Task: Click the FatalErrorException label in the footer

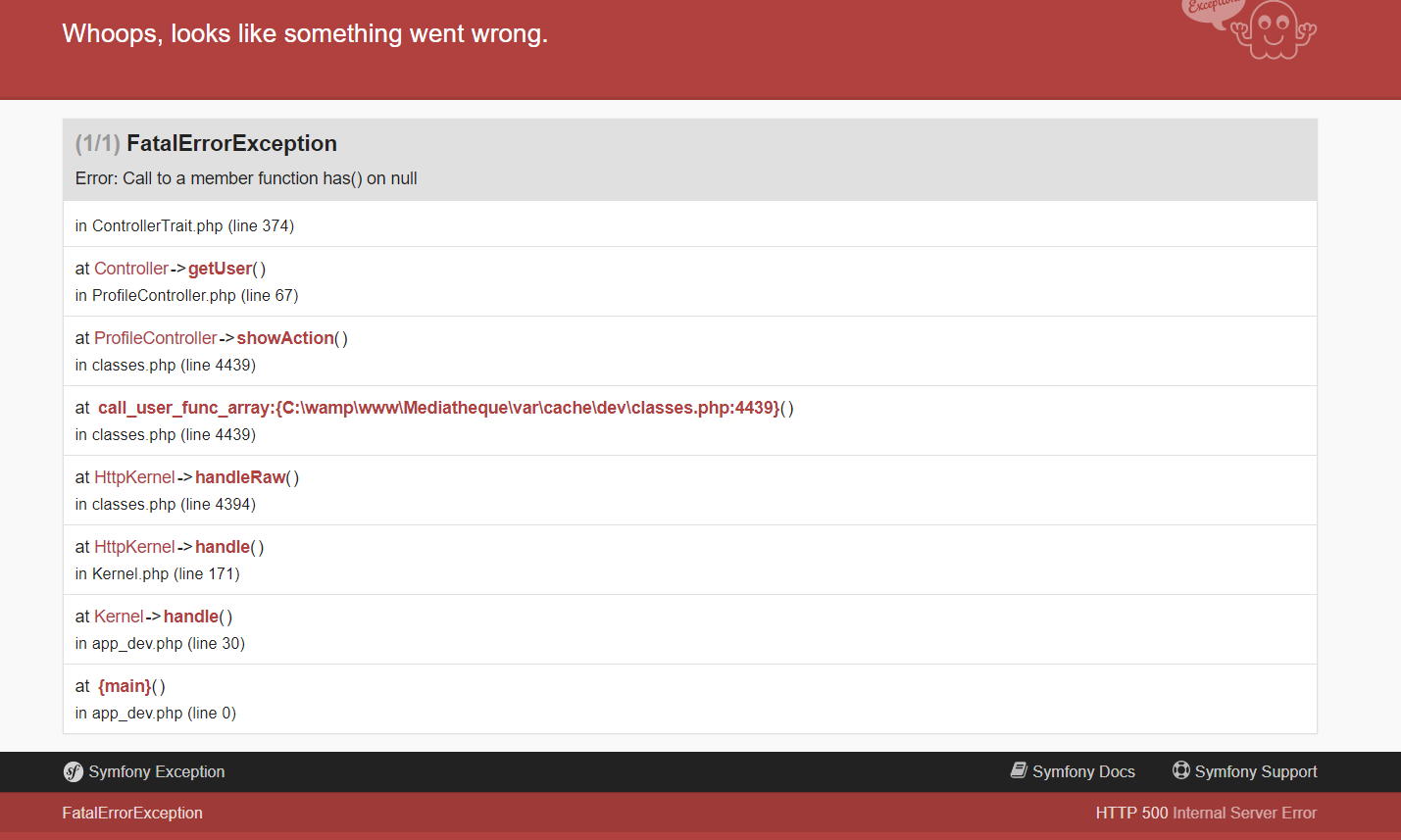Action: tap(132, 813)
